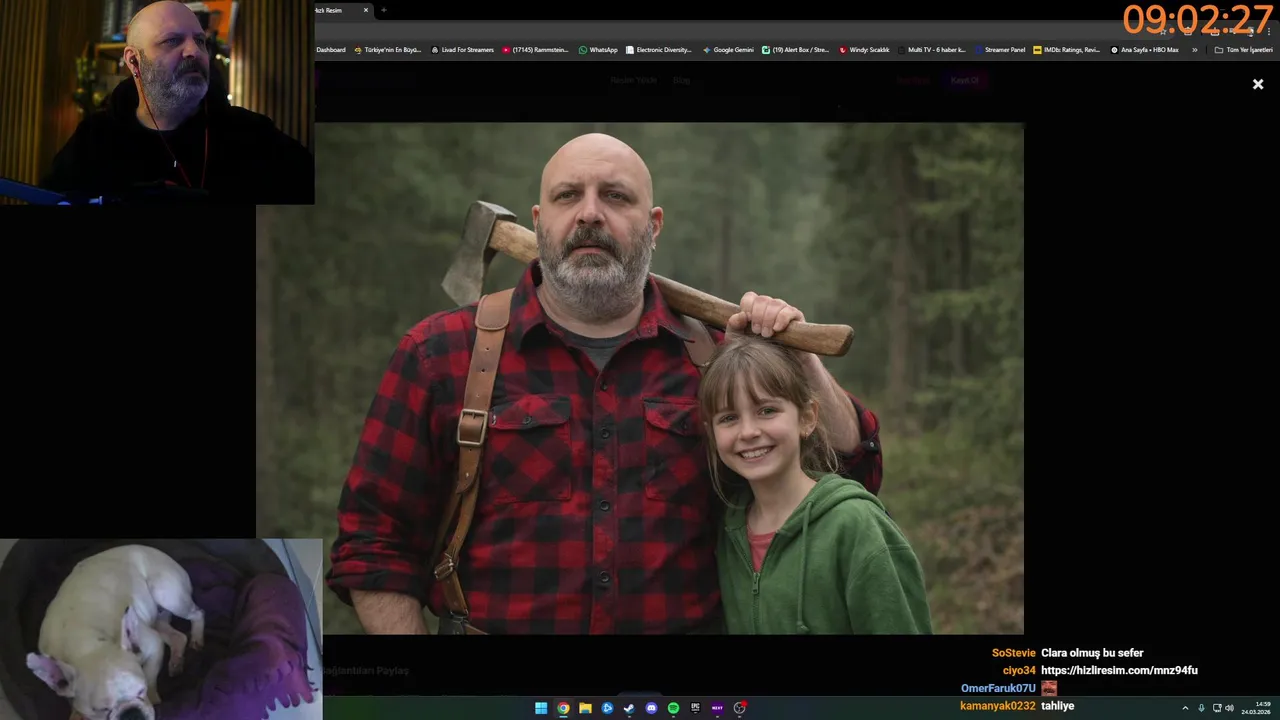
Task: Close the image lightbox with the X
Action: (x=1258, y=85)
